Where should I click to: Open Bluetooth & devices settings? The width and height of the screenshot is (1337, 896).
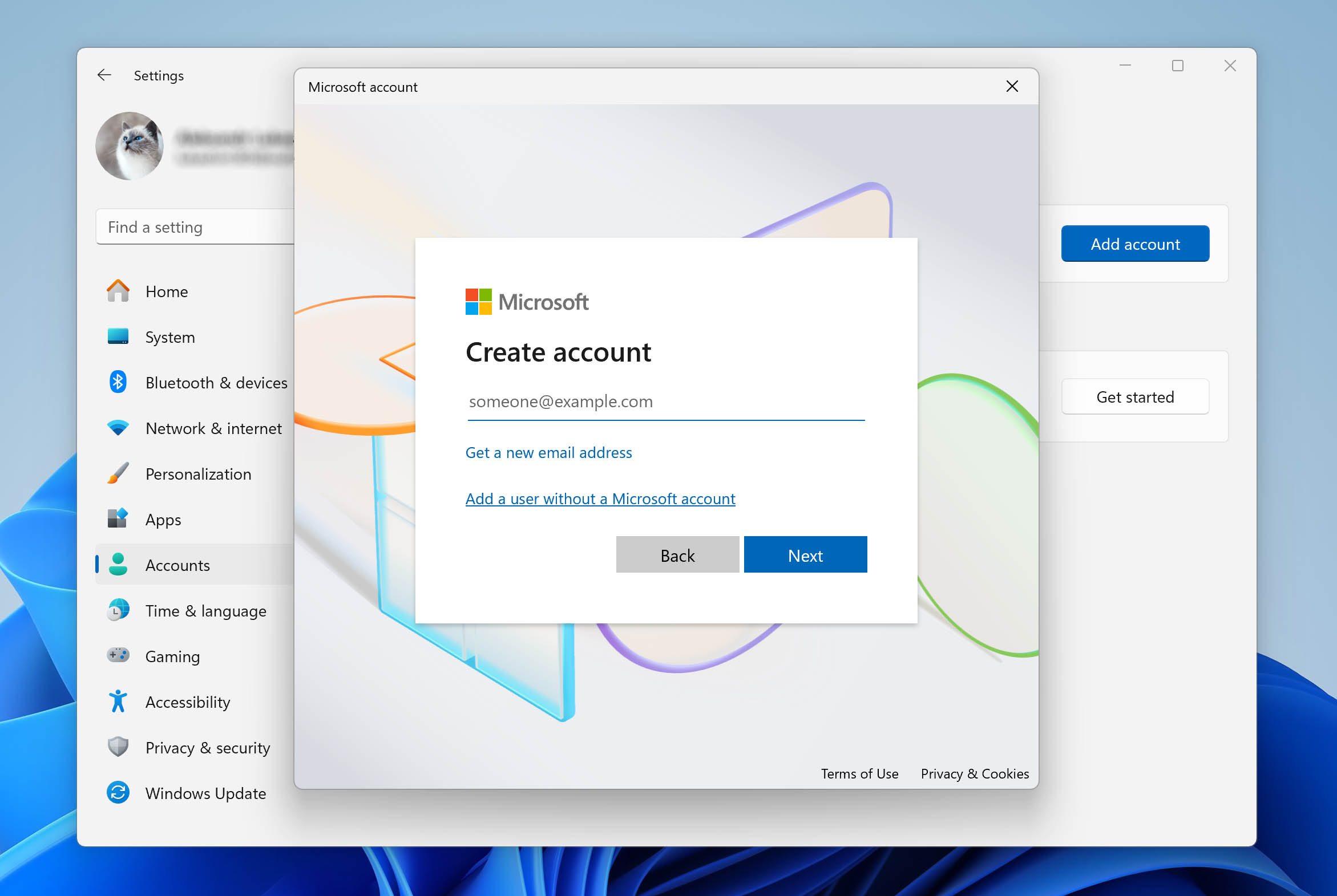coord(195,382)
